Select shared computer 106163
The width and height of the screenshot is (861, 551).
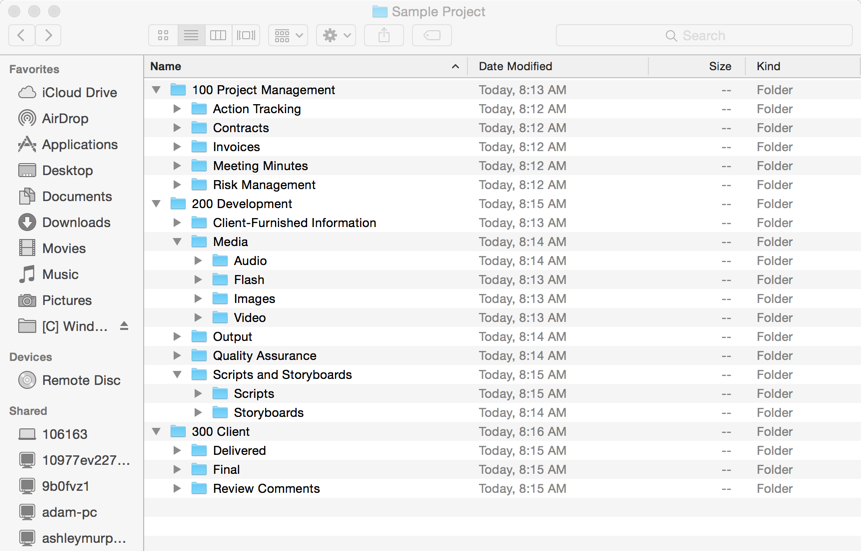click(x=53, y=434)
